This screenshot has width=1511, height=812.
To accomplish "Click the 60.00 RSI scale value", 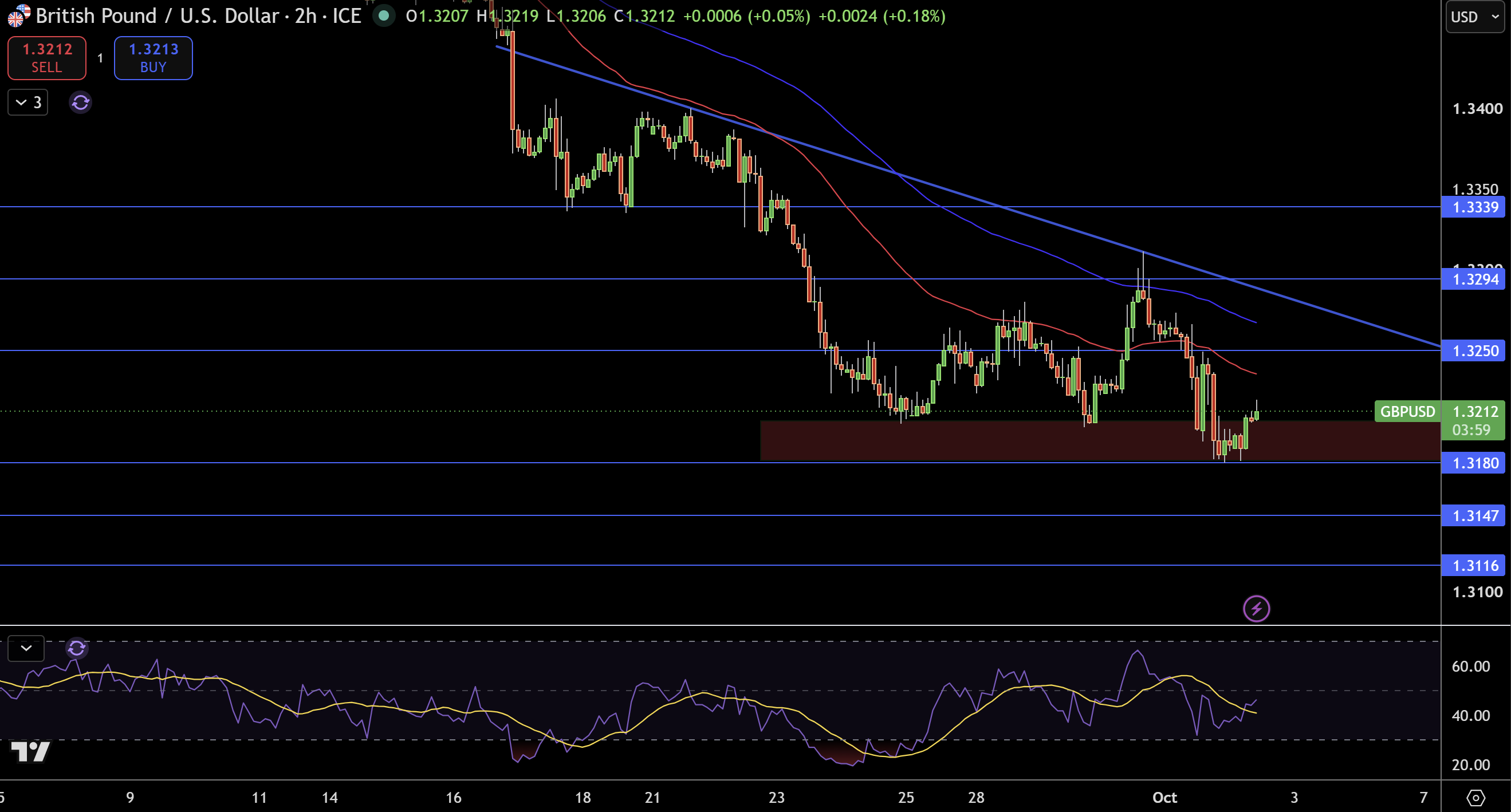I will tap(1470, 666).
